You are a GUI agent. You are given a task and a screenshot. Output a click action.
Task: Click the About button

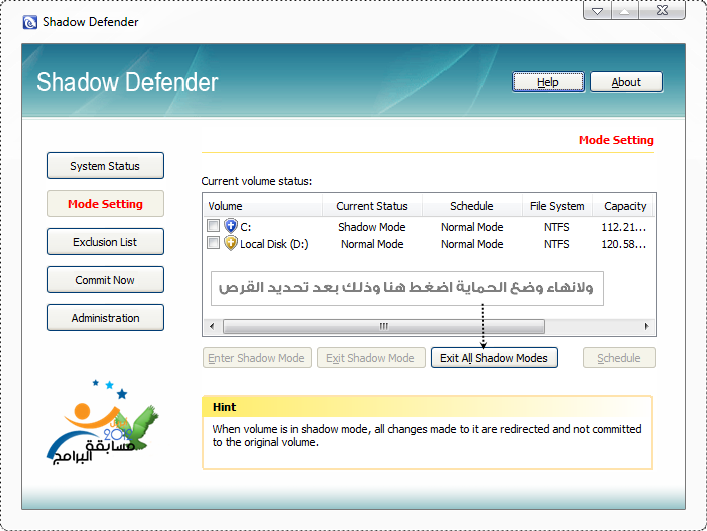click(626, 82)
